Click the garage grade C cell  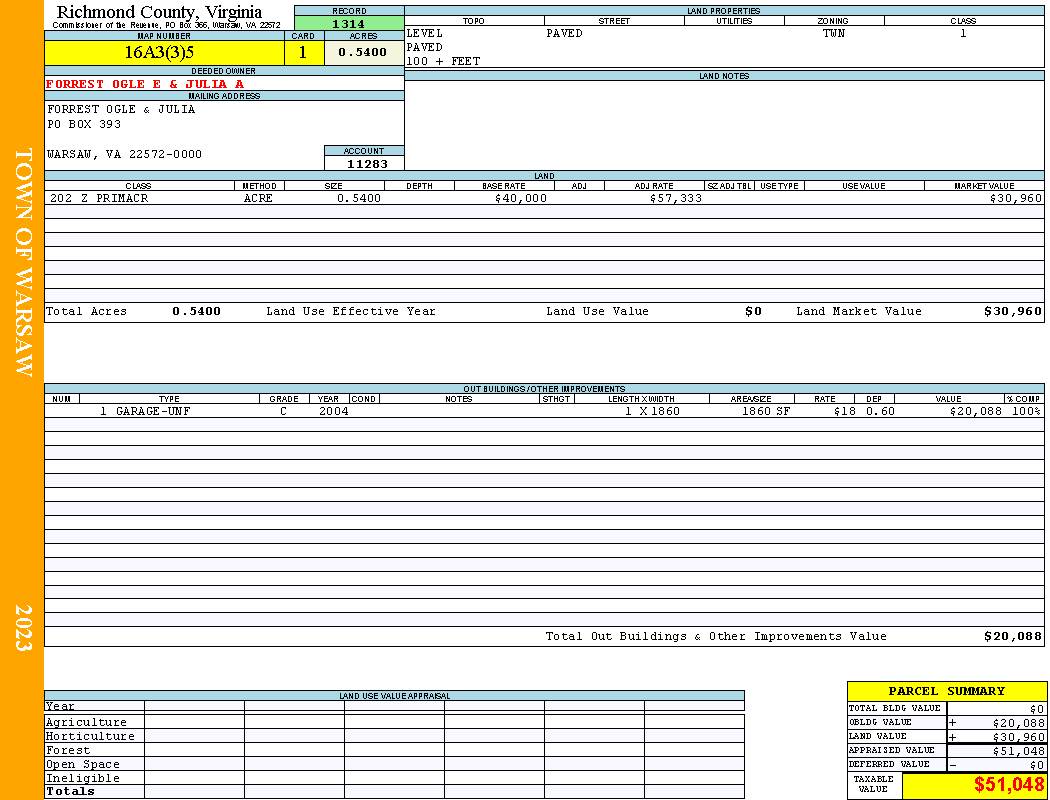pos(283,411)
